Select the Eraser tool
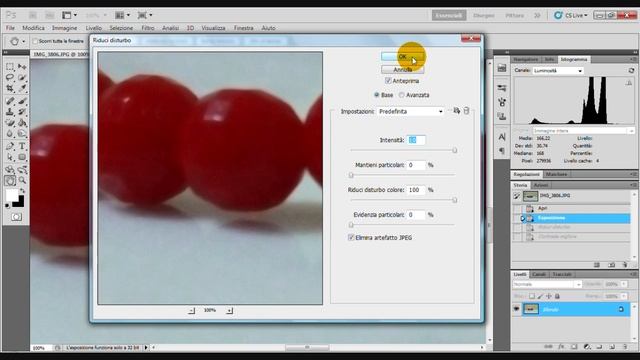This screenshot has height=360, width=640. coord(10,122)
